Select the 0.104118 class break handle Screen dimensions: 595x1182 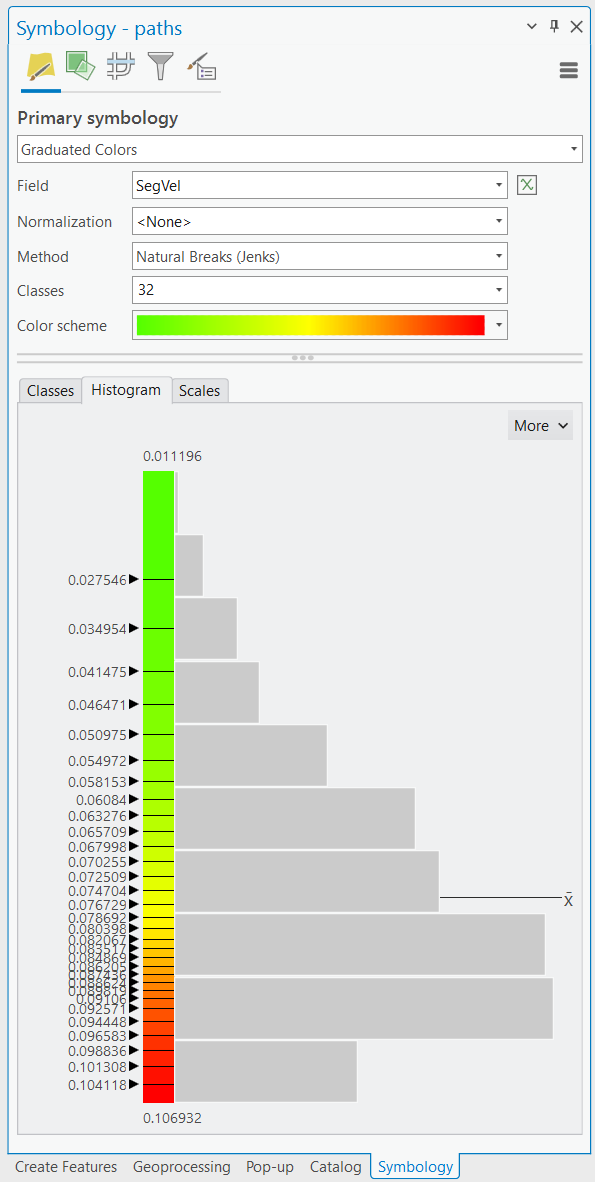click(134, 1084)
